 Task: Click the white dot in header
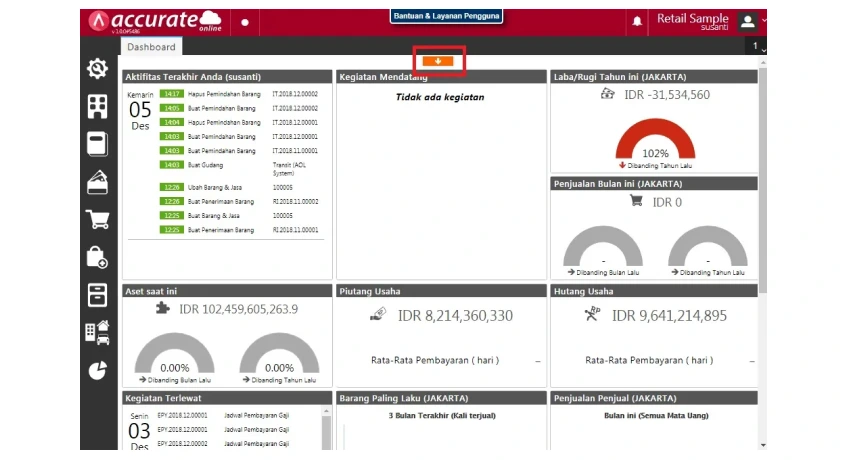point(245,23)
